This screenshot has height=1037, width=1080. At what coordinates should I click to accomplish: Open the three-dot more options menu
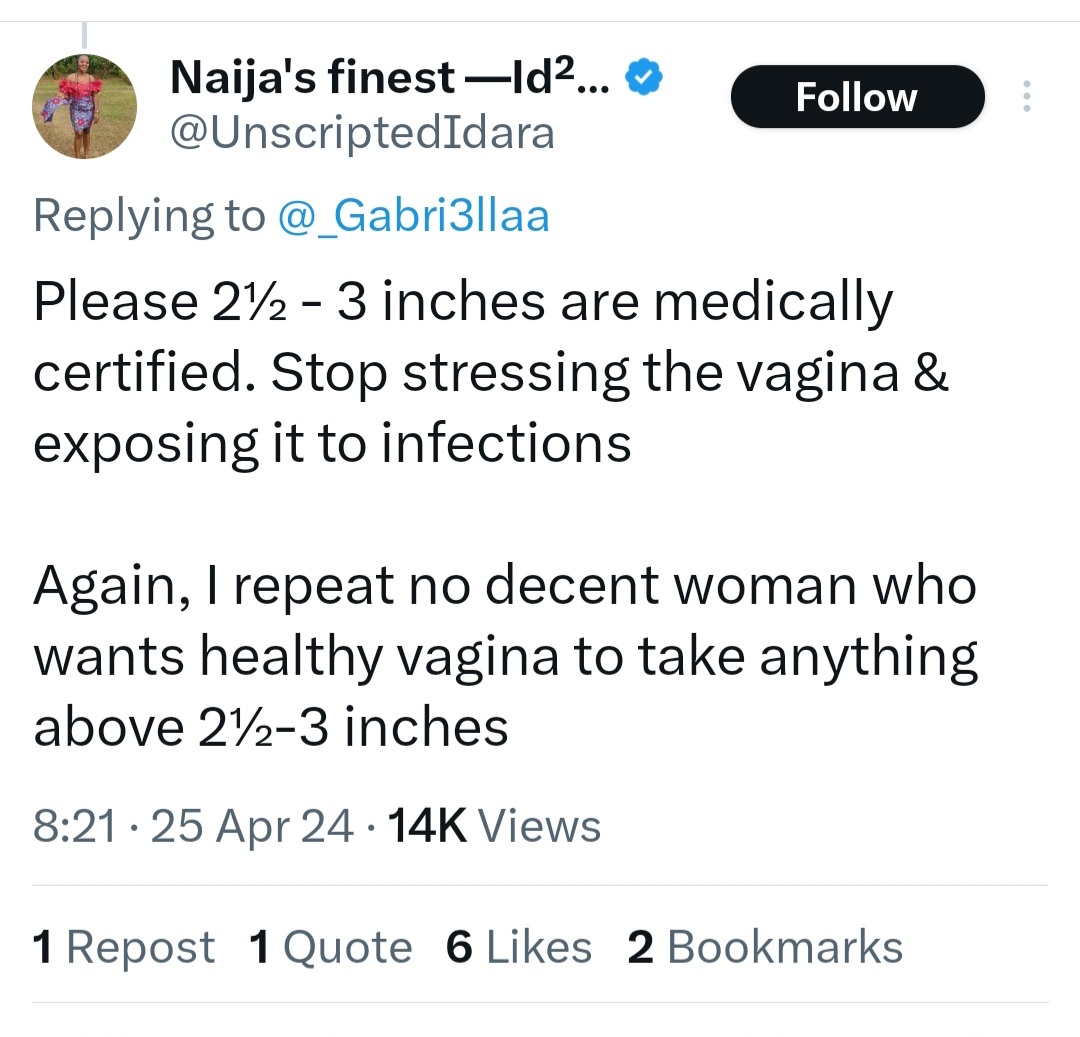1027,97
